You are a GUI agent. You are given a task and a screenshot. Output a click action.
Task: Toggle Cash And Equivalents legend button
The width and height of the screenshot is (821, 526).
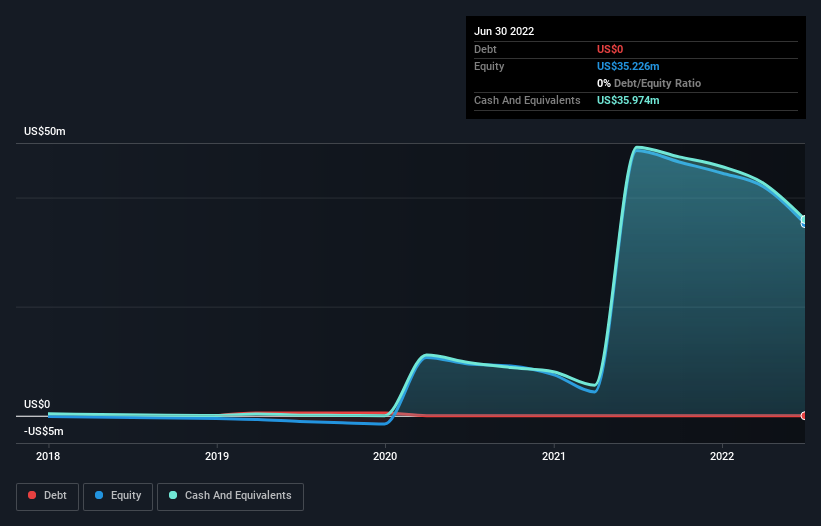click(x=230, y=496)
